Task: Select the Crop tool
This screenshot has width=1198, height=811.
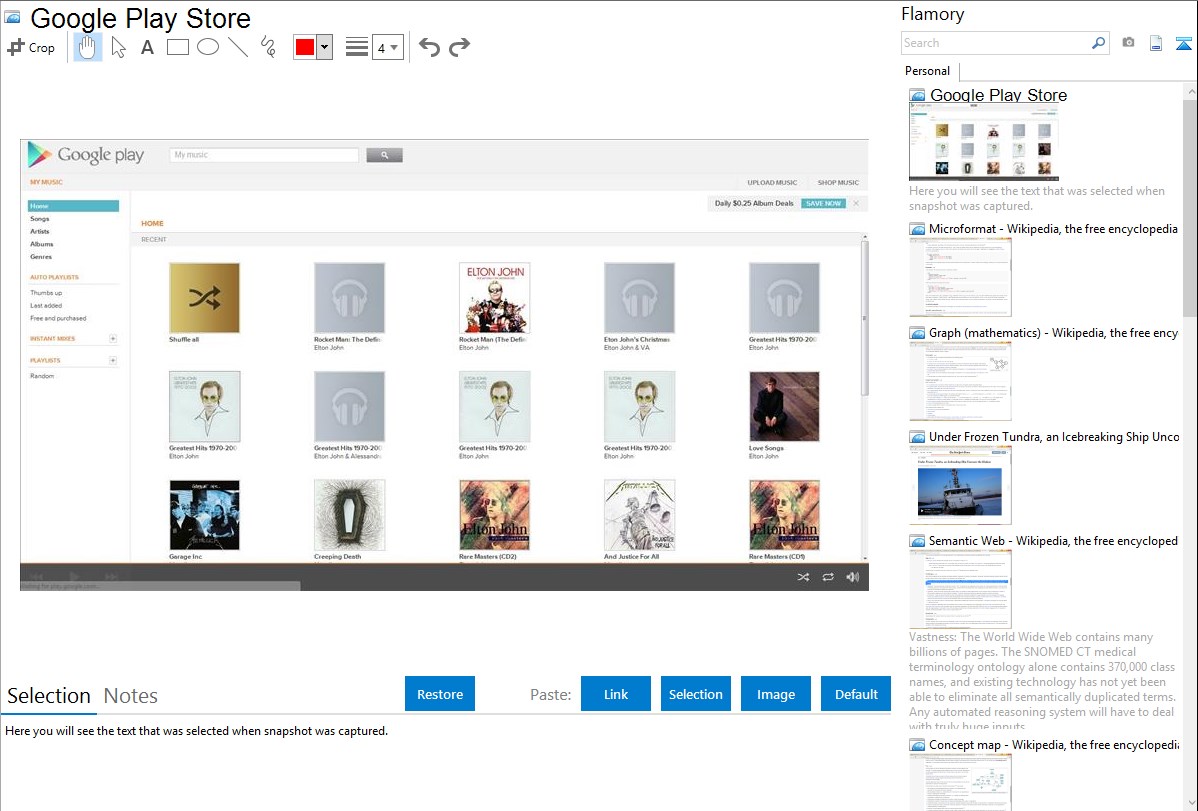Action: pos(31,47)
